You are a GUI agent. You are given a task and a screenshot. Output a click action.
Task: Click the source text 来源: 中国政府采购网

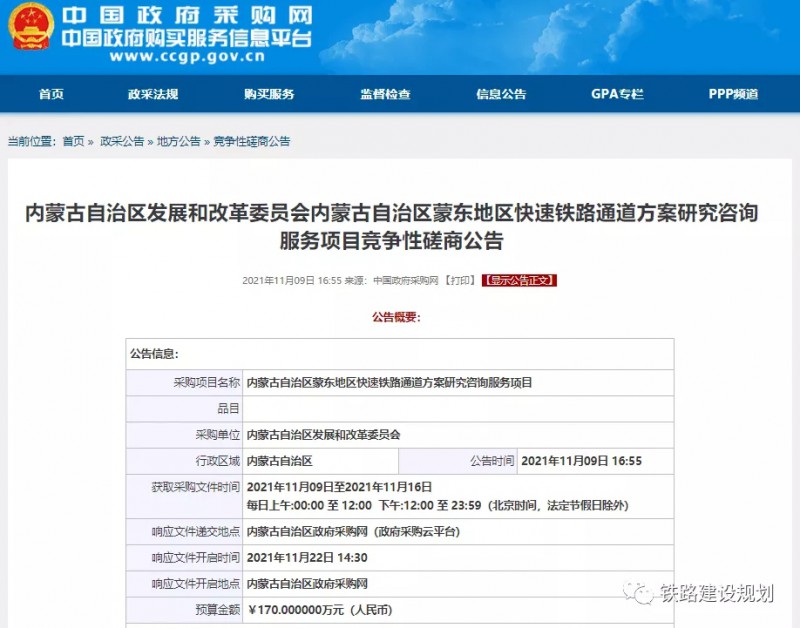click(391, 280)
